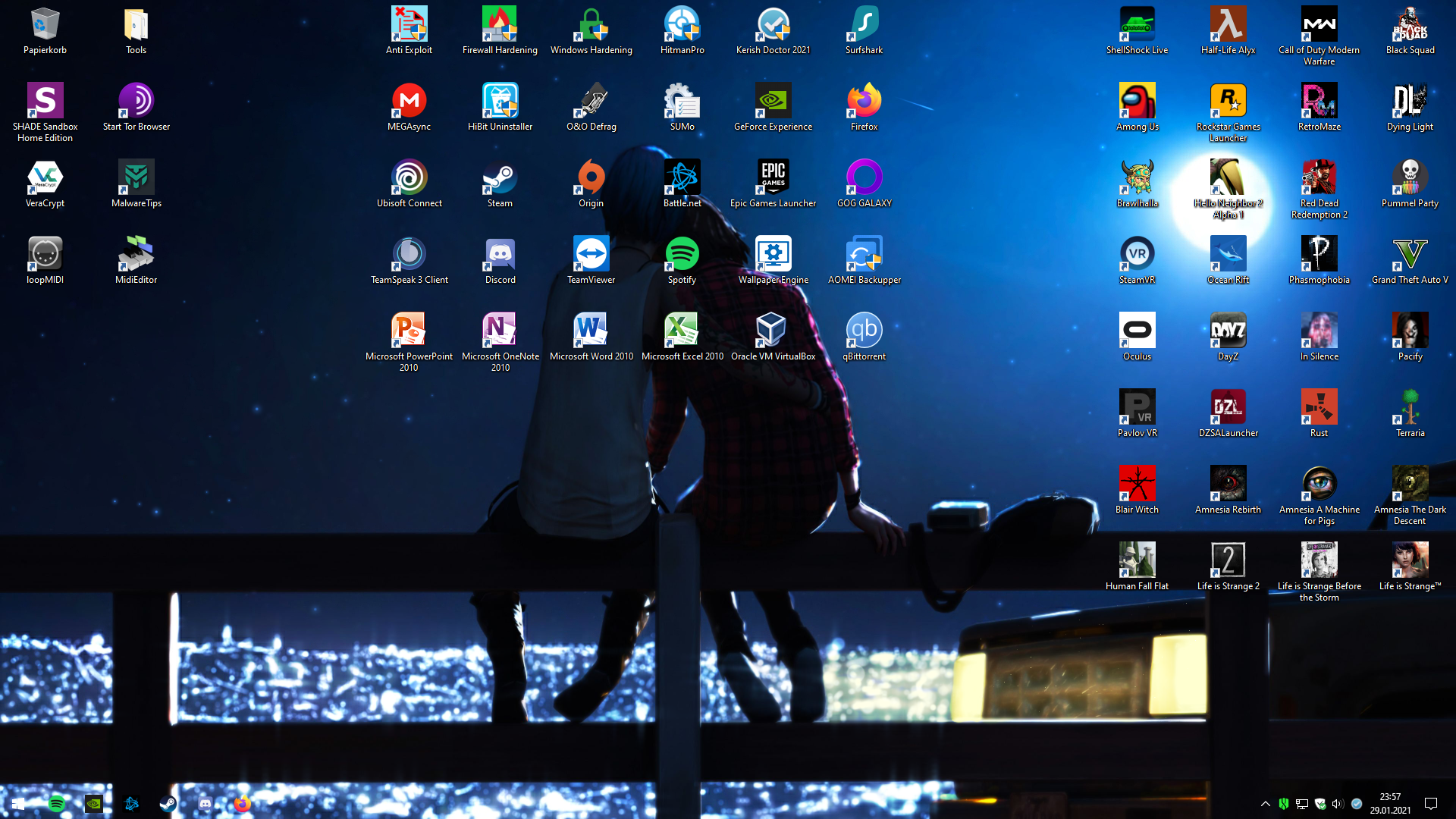The image size is (1456, 819).
Task: Click the Among Us game icon
Action: (1137, 101)
